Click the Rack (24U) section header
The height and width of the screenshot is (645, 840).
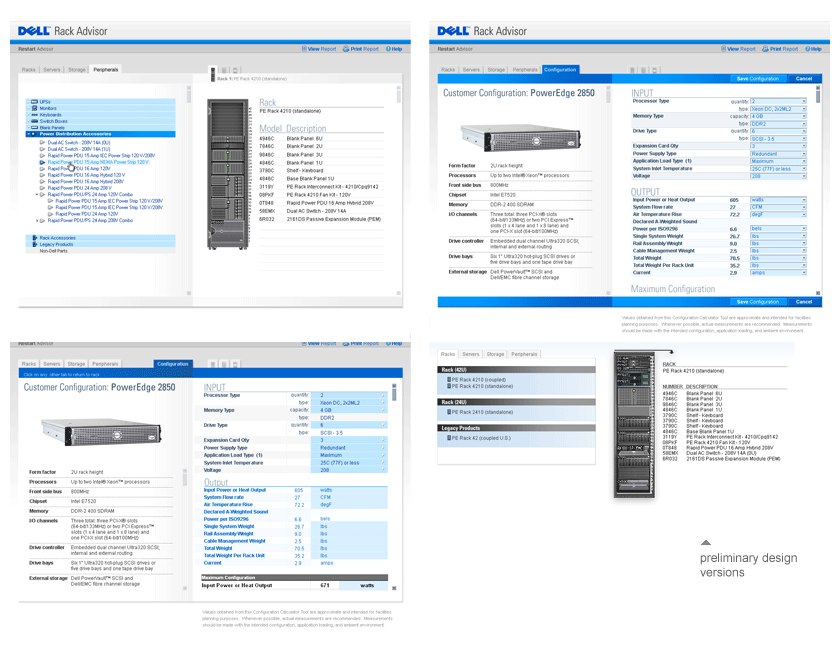[x=516, y=402]
